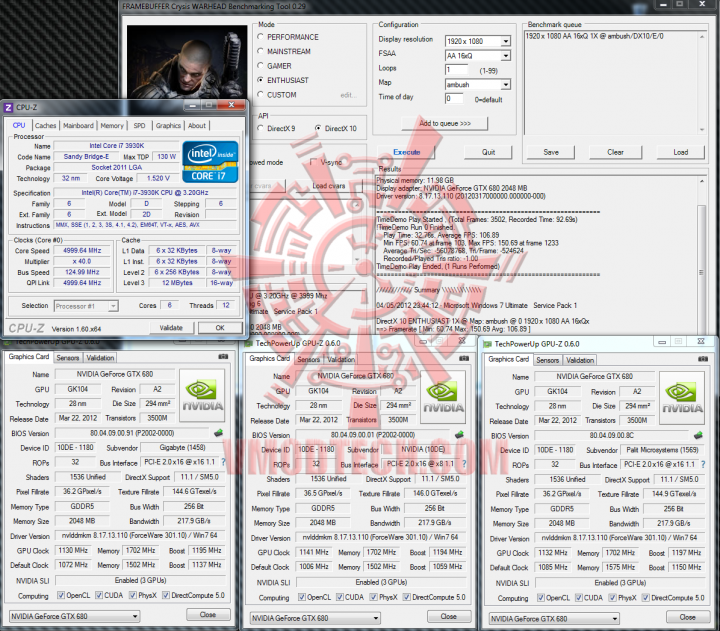Click the Palit GPU-Z title bar icon
The width and height of the screenshot is (720, 631).
pos(488,344)
